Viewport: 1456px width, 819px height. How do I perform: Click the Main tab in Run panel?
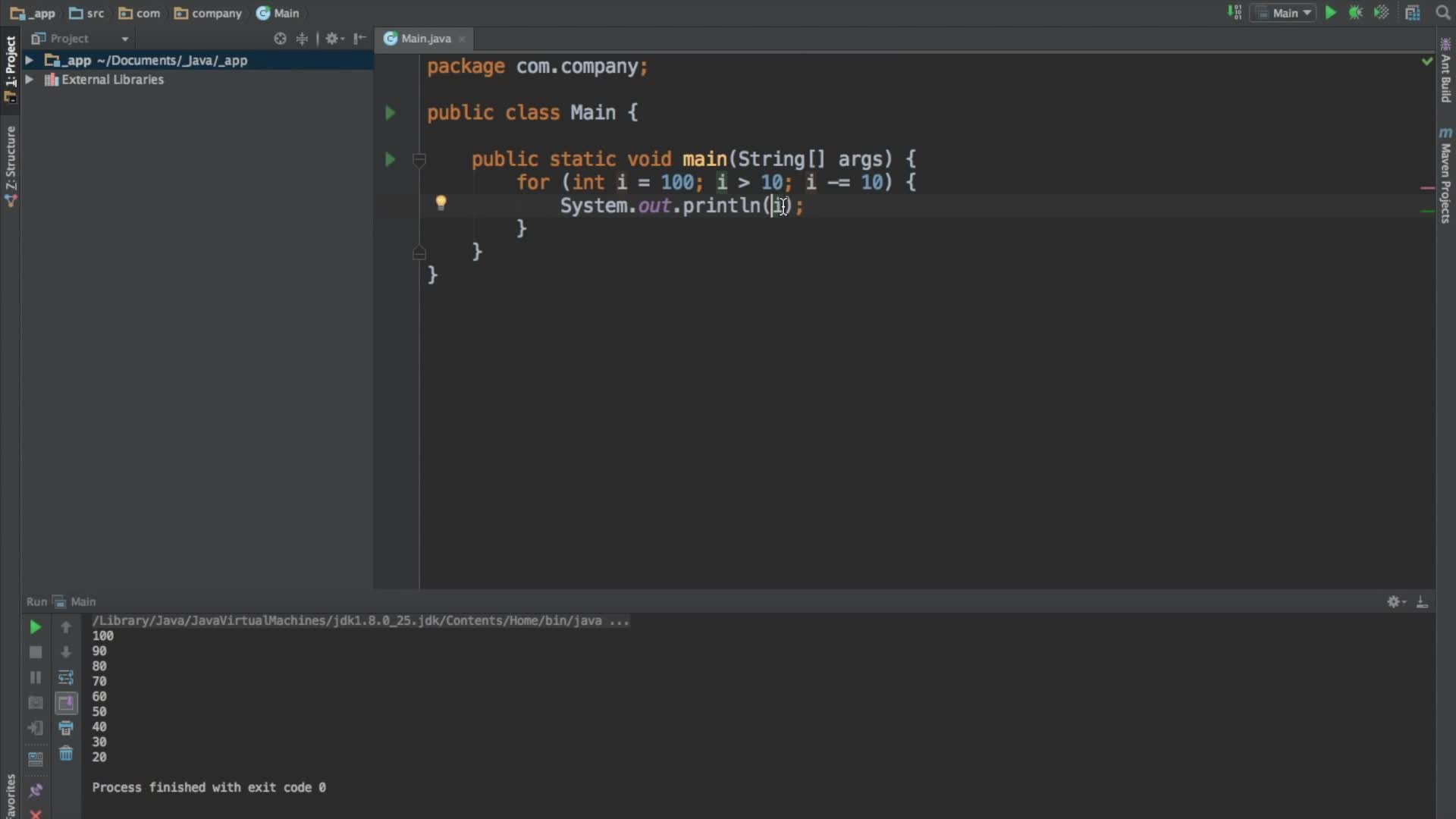click(75, 601)
